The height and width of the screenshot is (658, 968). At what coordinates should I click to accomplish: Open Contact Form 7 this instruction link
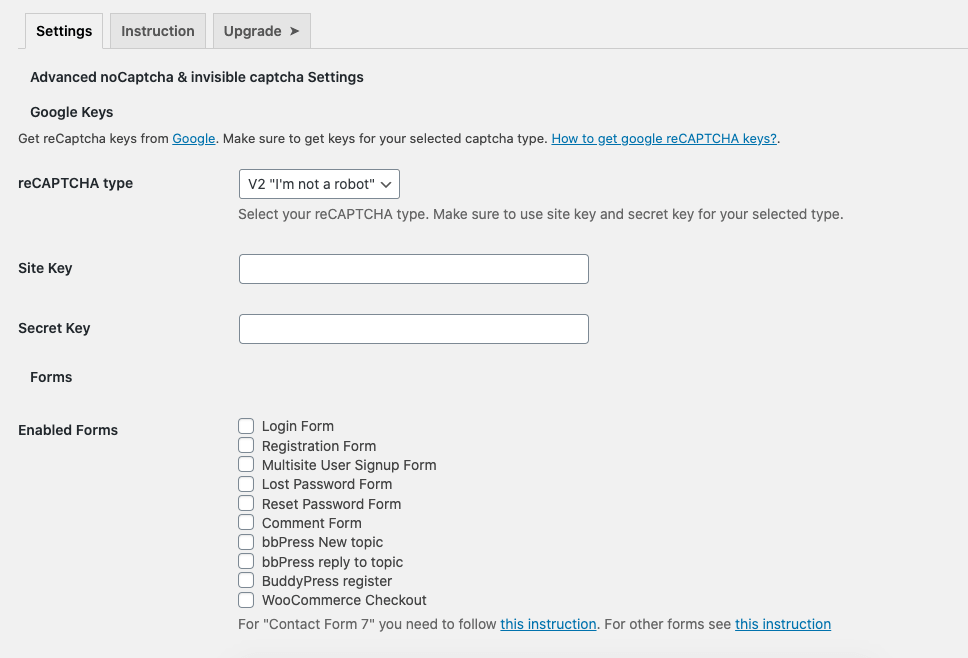(548, 624)
